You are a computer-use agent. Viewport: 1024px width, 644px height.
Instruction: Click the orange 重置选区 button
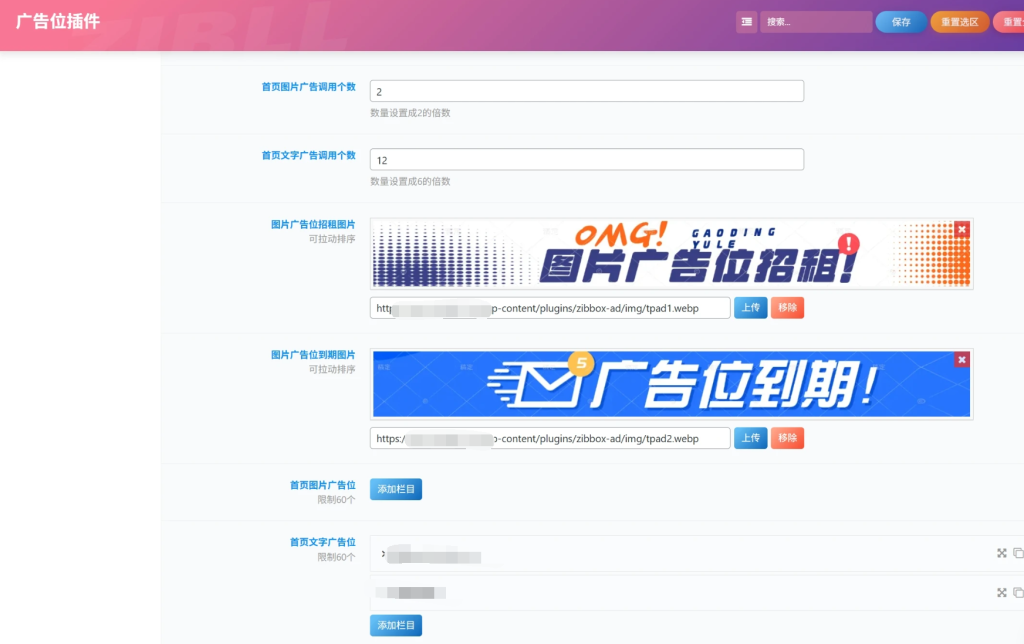(x=959, y=22)
